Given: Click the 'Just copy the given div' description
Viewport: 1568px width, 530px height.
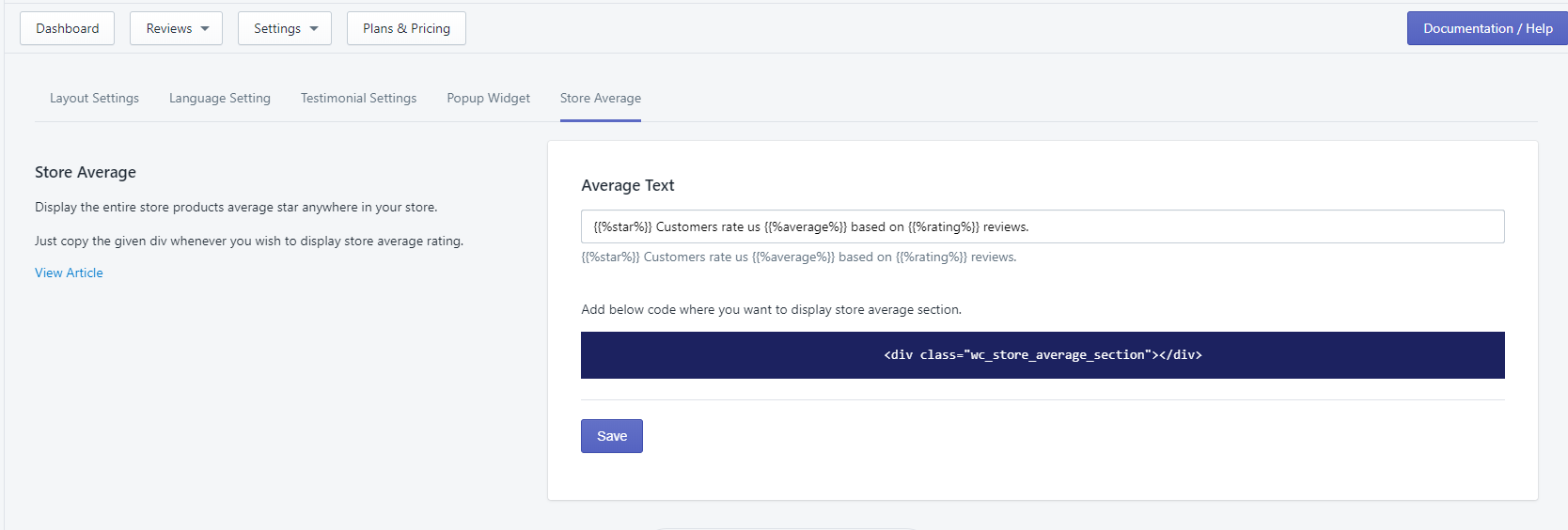Looking at the screenshot, I should [x=249, y=241].
